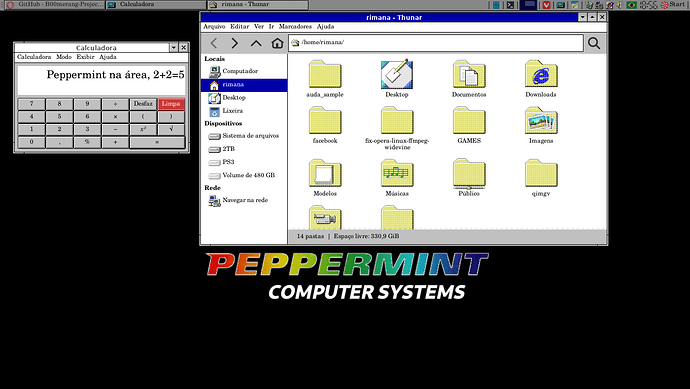
Task: Click the /home/rimana/ path field
Action: (436, 43)
